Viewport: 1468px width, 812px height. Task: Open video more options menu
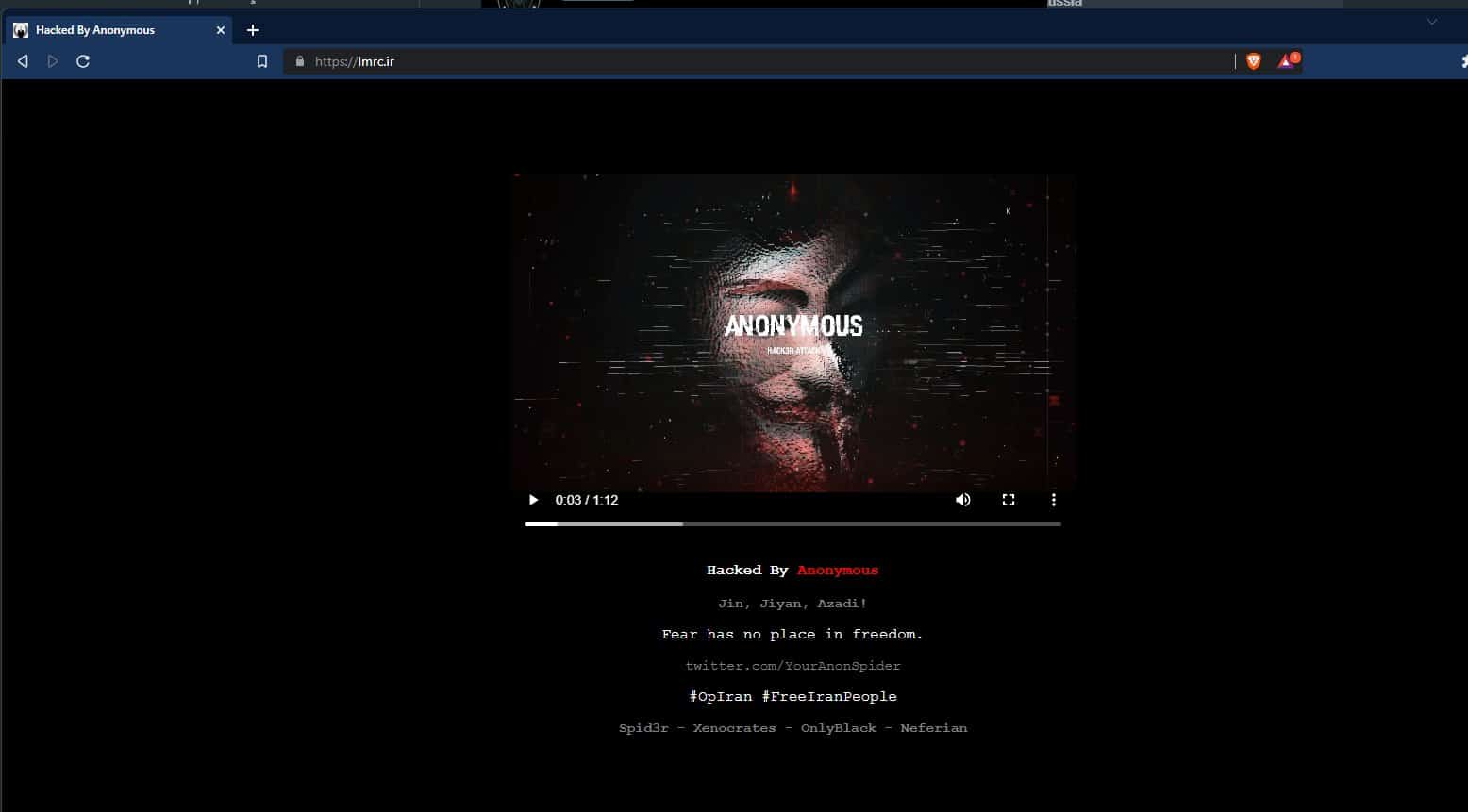click(1053, 500)
